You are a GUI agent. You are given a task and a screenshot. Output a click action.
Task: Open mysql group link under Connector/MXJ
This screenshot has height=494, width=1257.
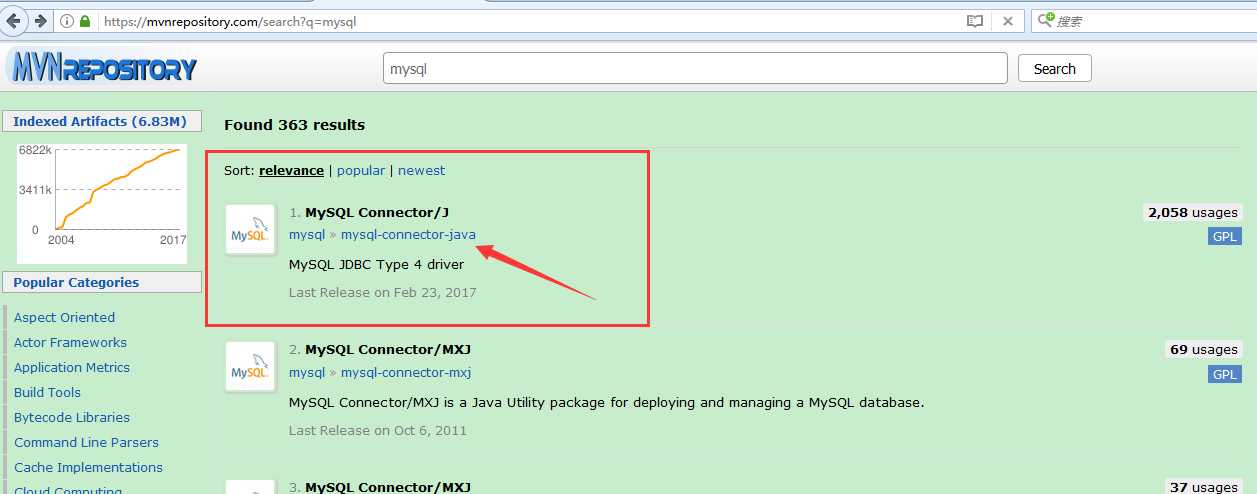[307, 372]
